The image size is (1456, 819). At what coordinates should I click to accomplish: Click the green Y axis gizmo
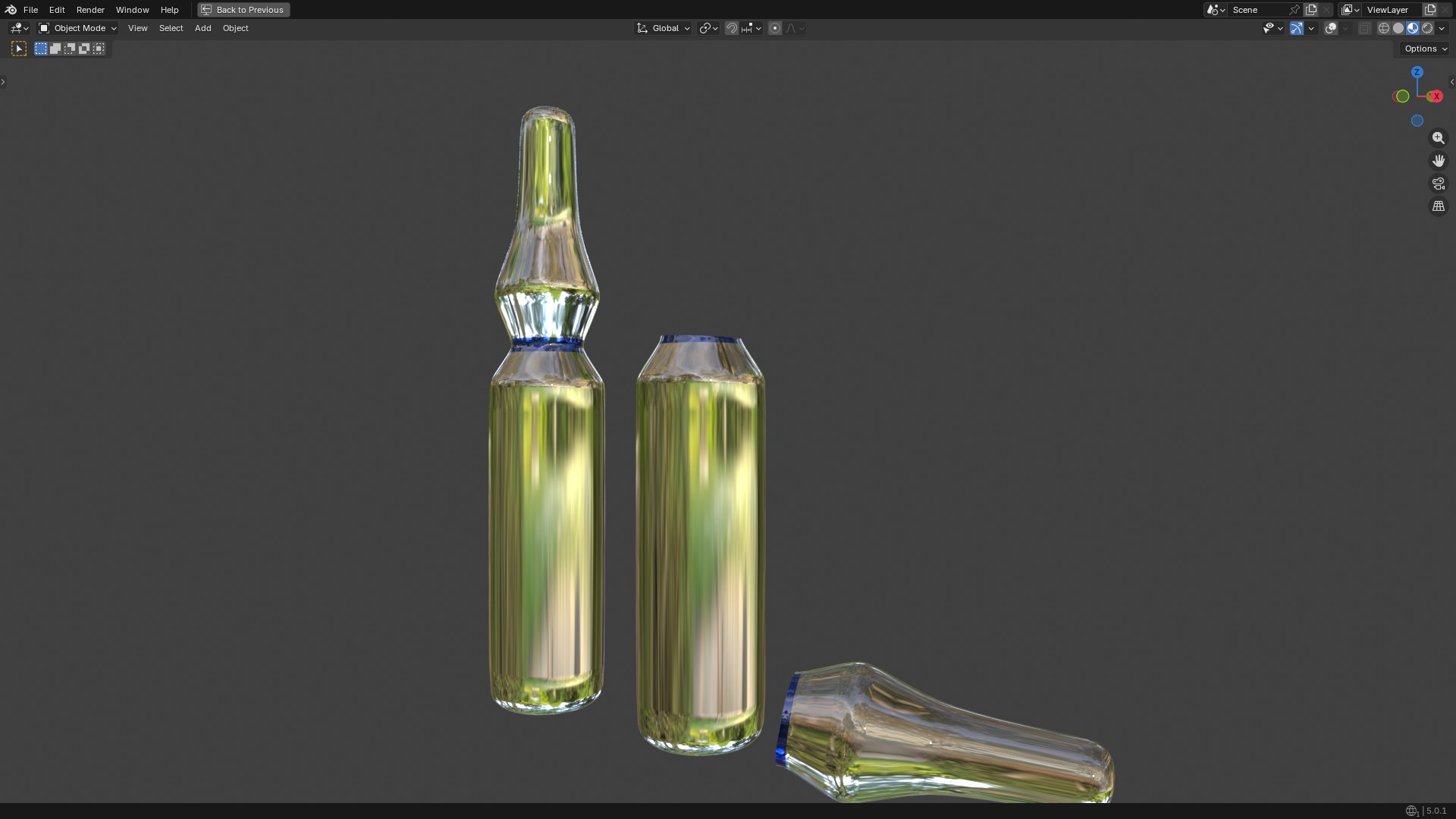1402,96
